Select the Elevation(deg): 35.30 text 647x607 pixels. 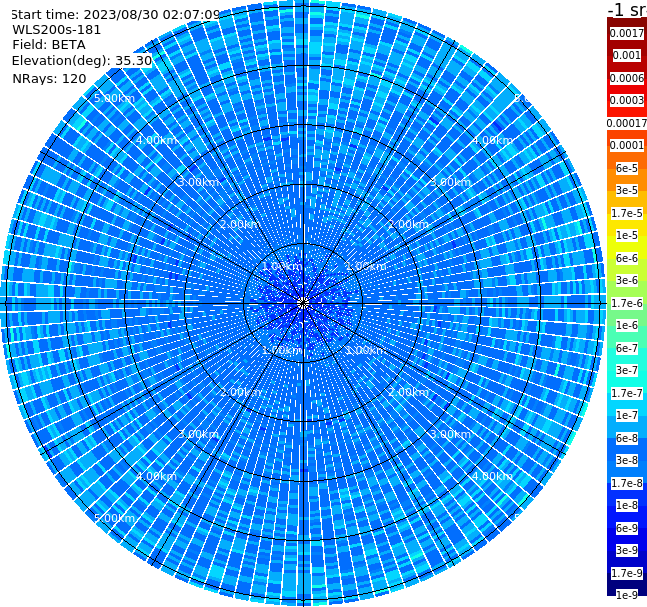[82, 61]
